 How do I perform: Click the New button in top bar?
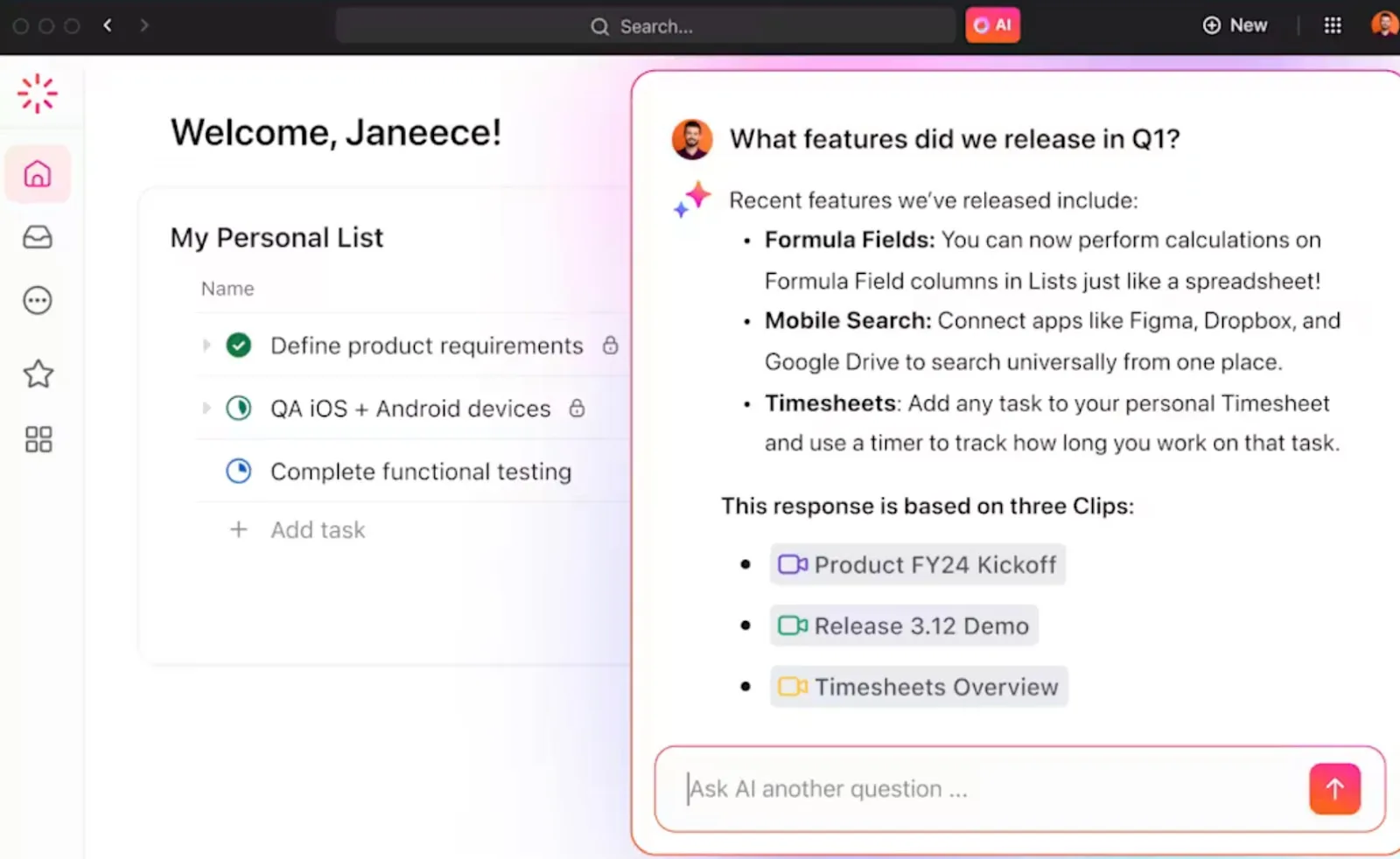(1235, 25)
